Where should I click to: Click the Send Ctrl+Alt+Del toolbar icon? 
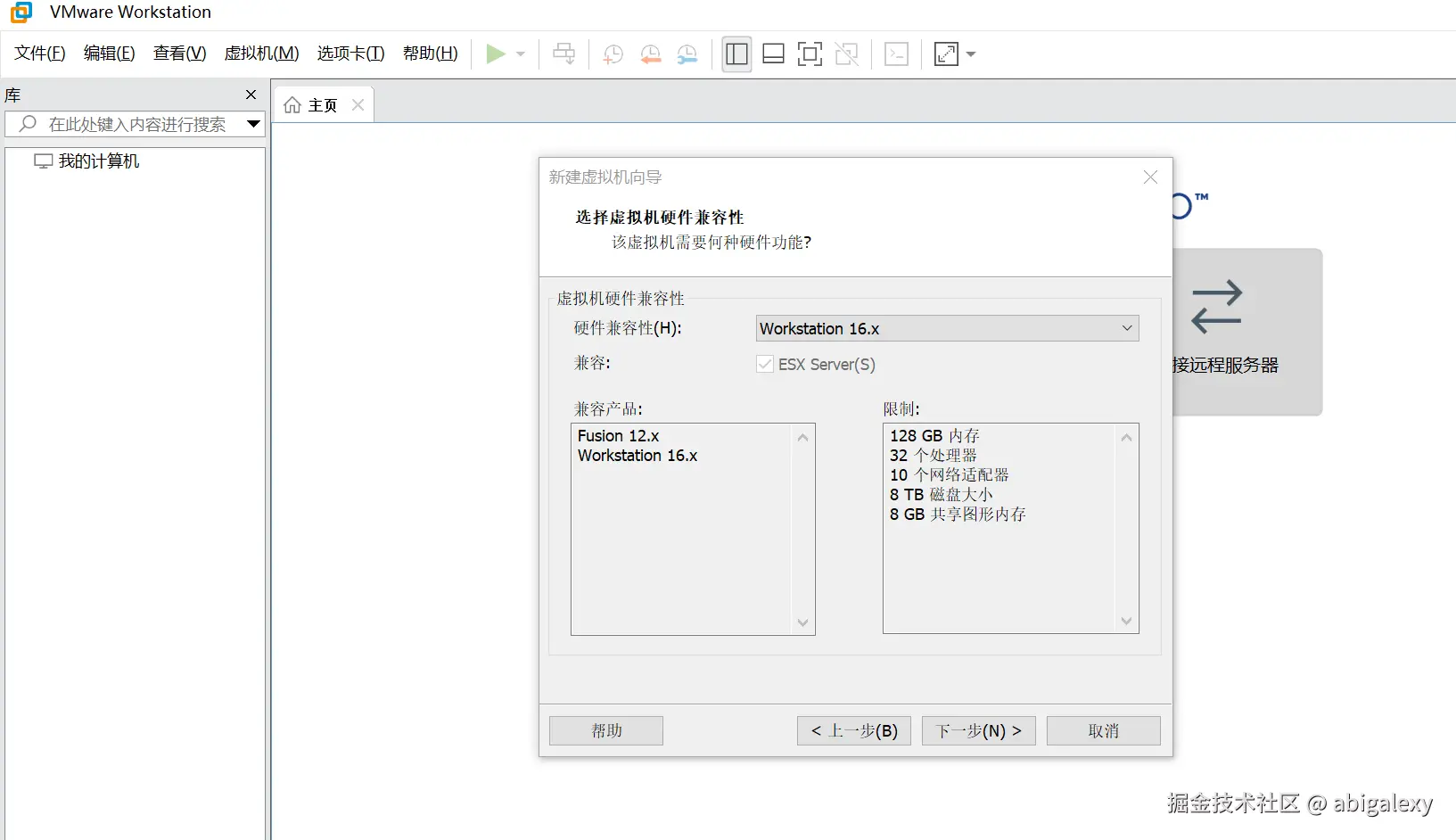point(896,54)
